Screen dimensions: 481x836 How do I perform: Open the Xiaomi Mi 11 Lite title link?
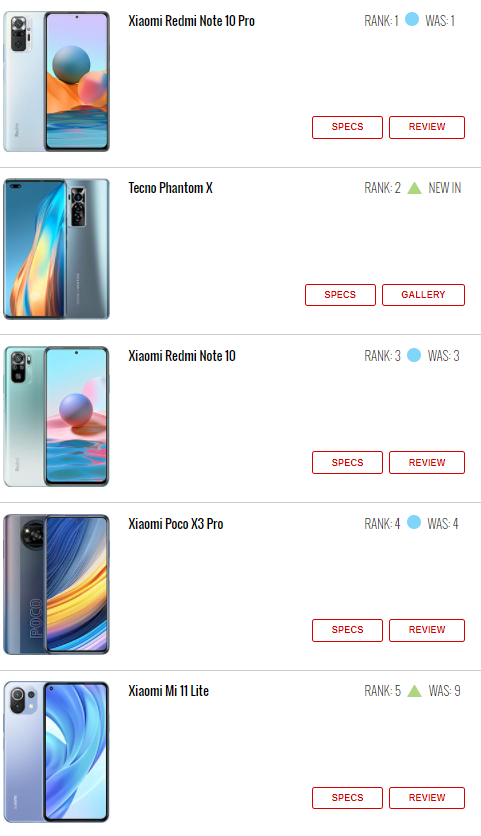pyautogui.click(x=169, y=691)
